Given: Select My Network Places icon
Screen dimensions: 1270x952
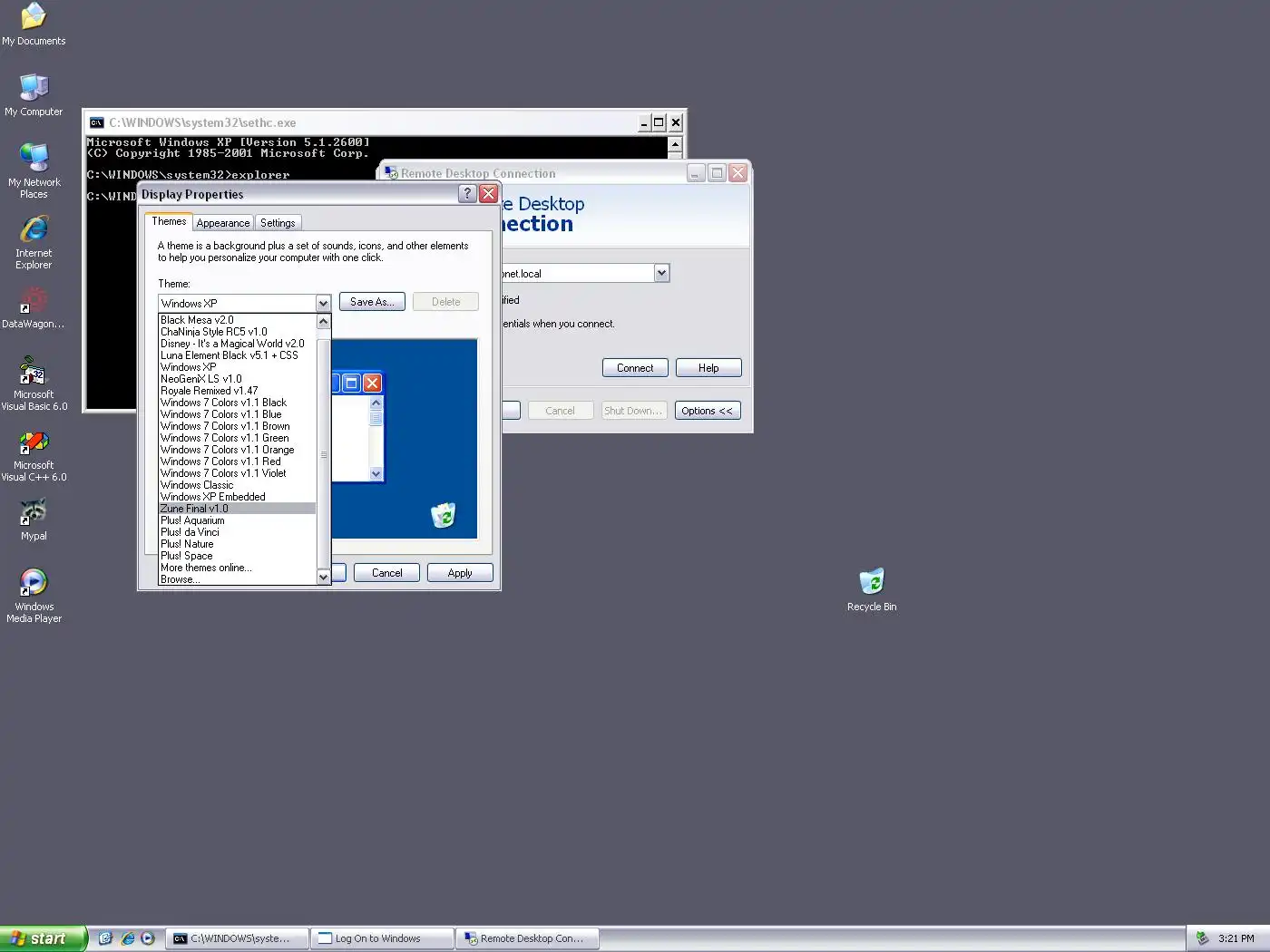Looking at the screenshot, I should 34,170.
